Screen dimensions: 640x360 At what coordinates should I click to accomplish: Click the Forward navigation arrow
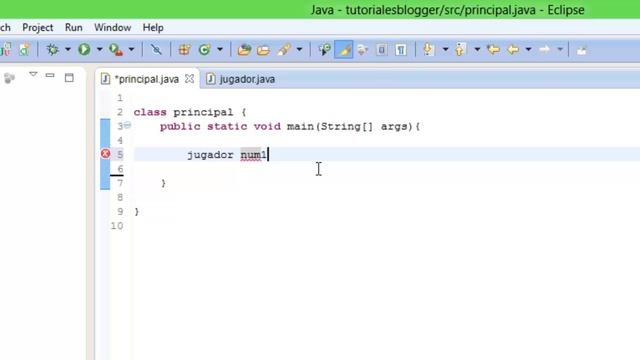(544, 50)
